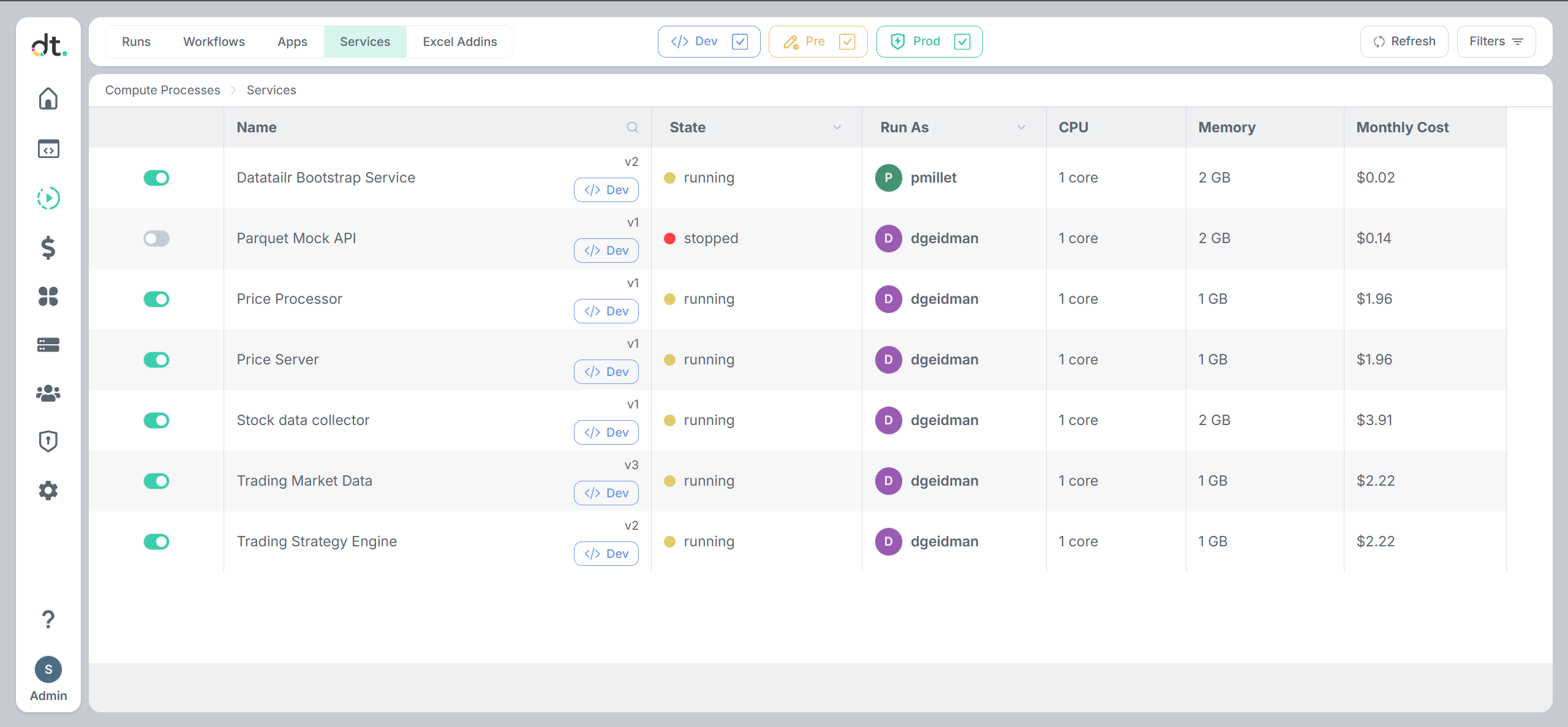
Task: Open the server storage icon in sidebar
Action: [48, 345]
